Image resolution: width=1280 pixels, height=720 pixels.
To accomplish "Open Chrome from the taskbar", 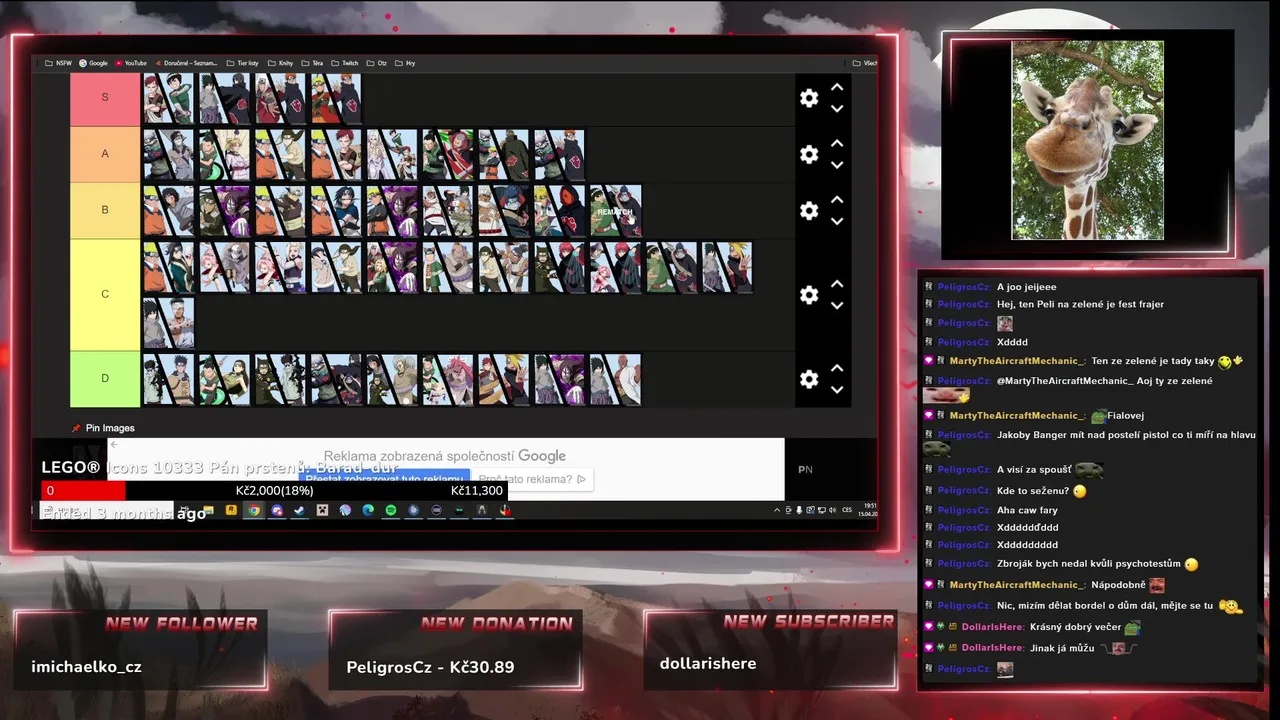I will (x=254, y=510).
